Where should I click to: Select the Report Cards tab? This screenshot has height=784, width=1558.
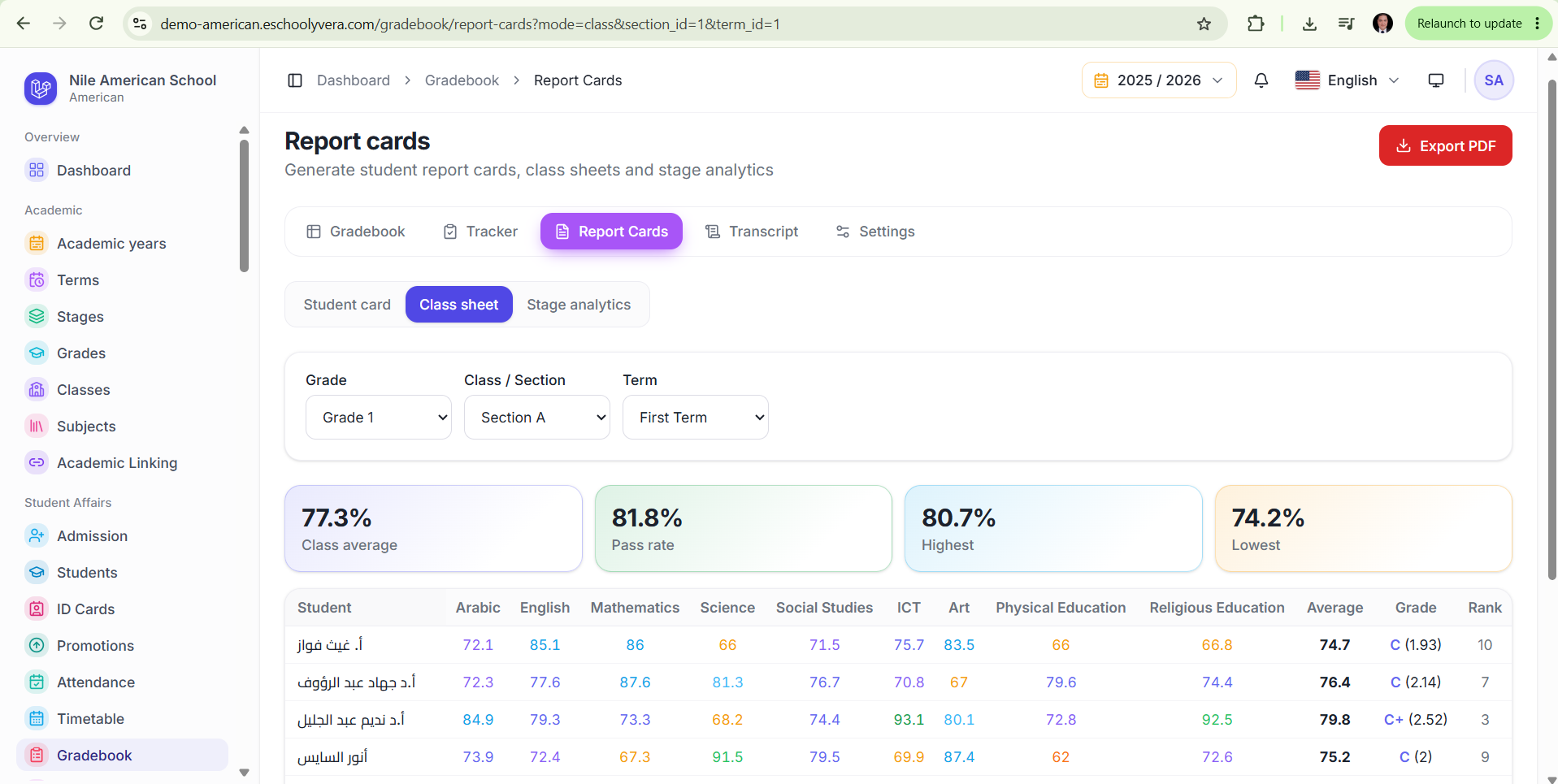(612, 232)
